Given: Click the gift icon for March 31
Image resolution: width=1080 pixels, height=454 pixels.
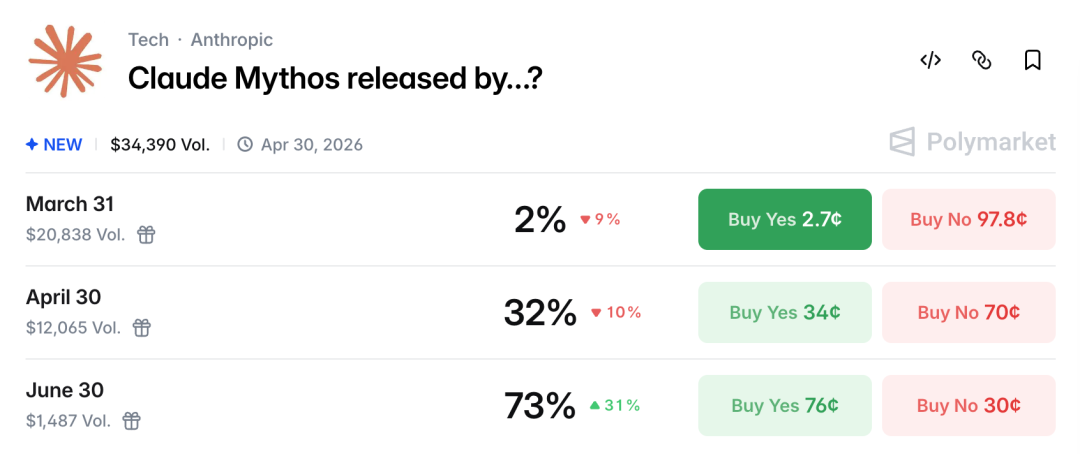Looking at the screenshot, I should [146, 235].
